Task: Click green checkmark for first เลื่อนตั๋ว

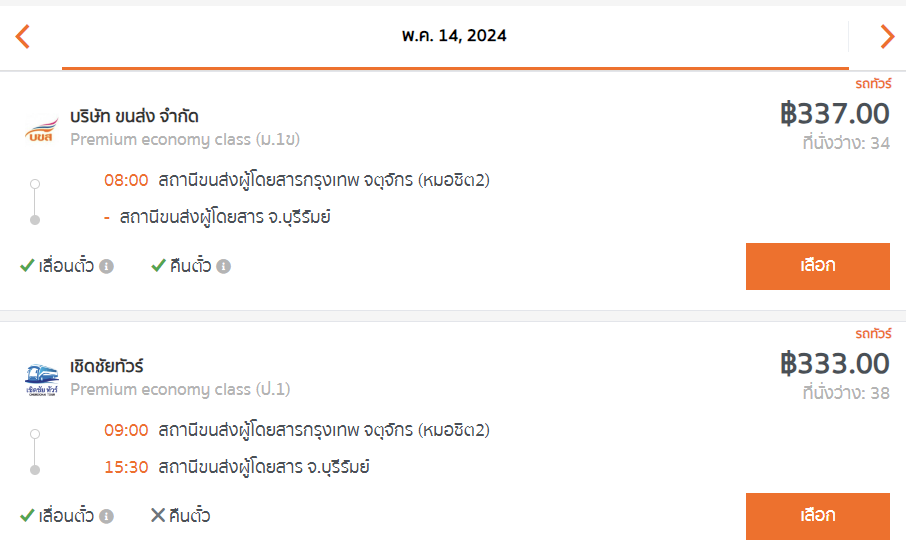Action: coord(27,265)
